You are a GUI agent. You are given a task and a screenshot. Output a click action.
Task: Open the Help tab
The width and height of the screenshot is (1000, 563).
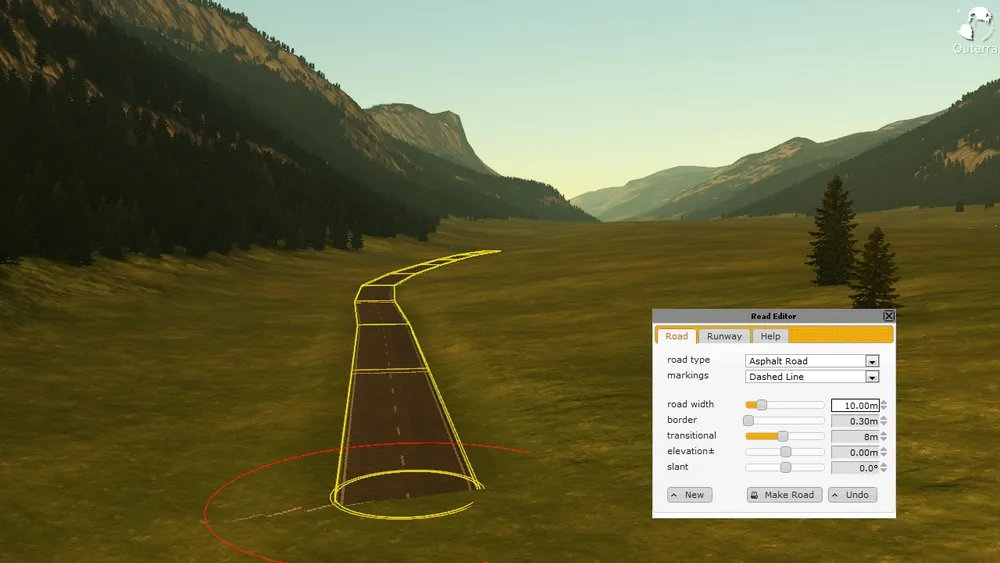pos(770,336)
